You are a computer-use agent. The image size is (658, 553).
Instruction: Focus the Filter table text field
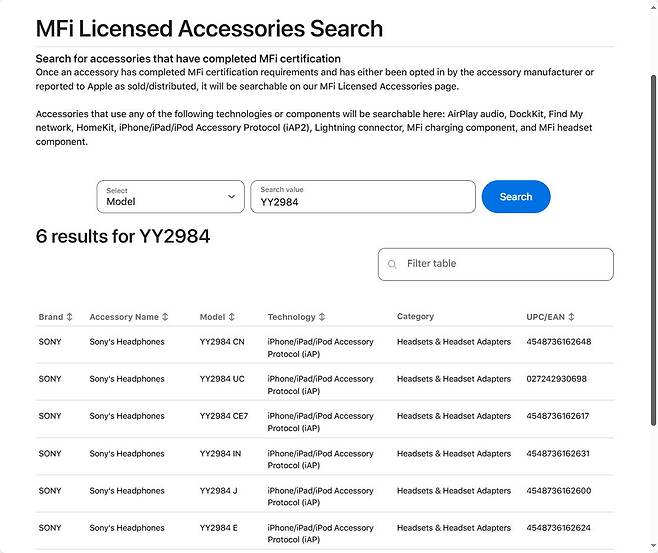click(505, 264)
